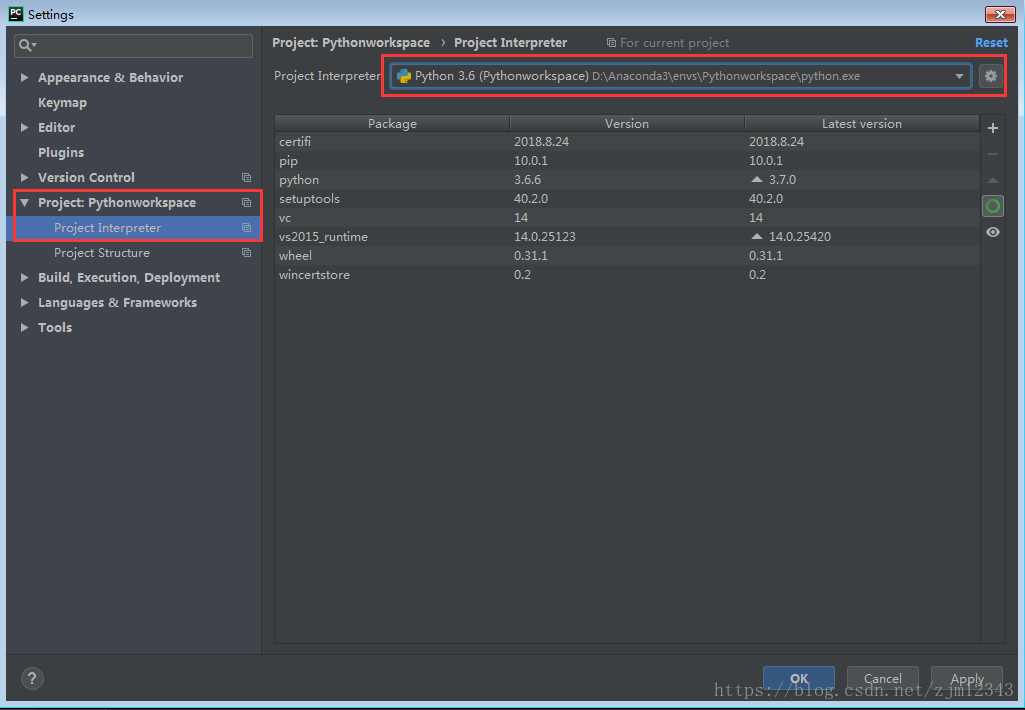Expand the Editor section
Viewport: 1025px width, 710px height.
tap(24, 127)
